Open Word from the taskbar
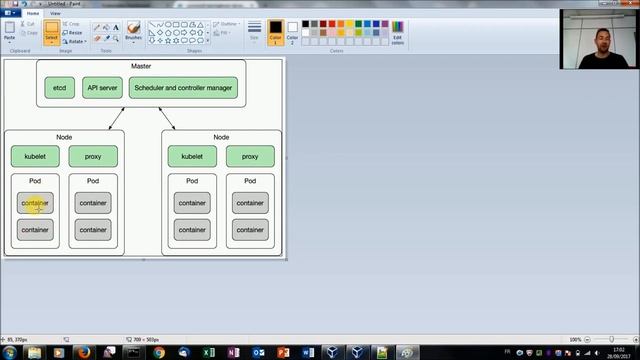This screenshot has width=640, height=360. (308, 352)
